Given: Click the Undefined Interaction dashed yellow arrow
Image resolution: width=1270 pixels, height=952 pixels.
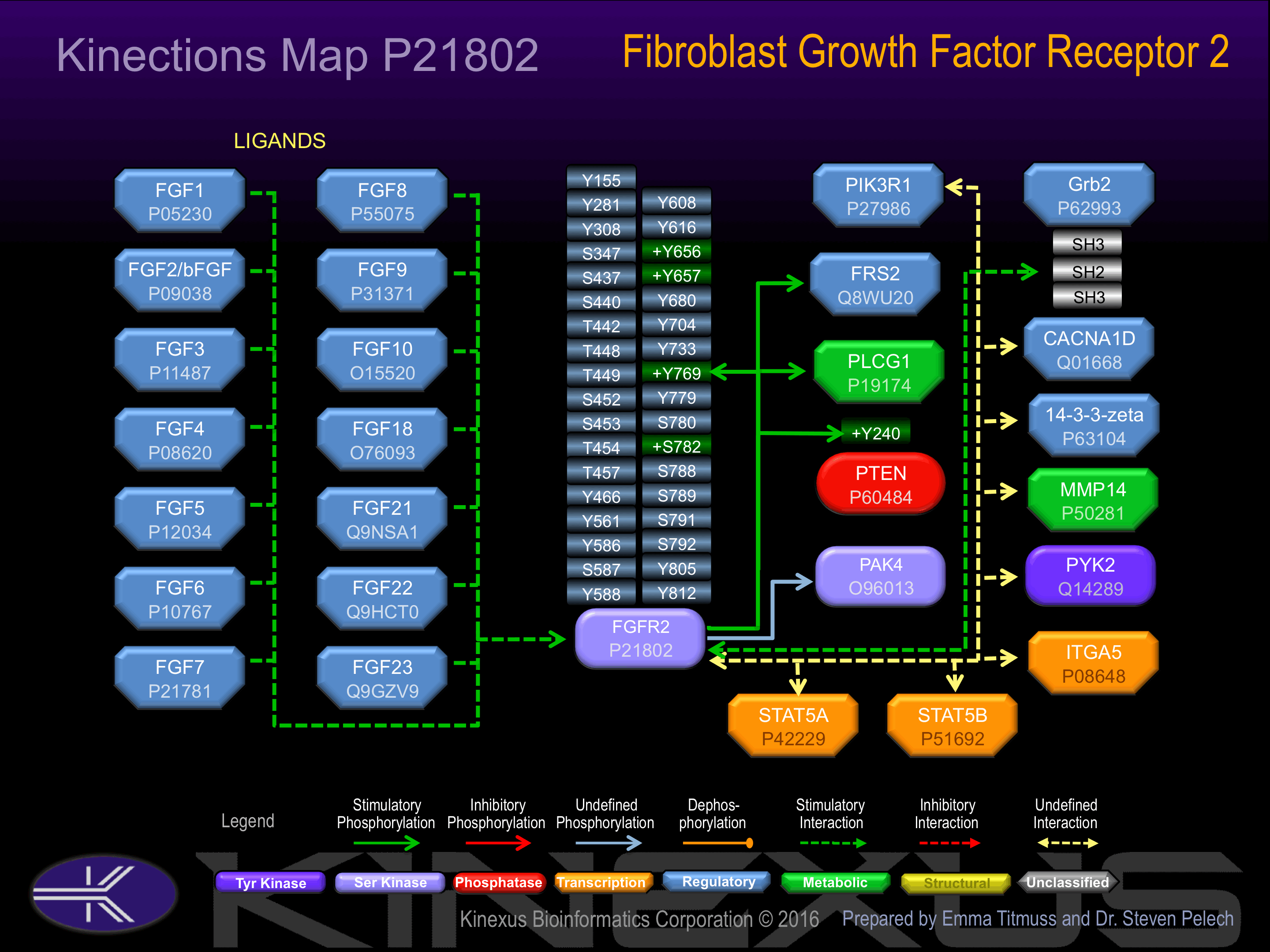Looking at the screenshot, I should 1068,843.
